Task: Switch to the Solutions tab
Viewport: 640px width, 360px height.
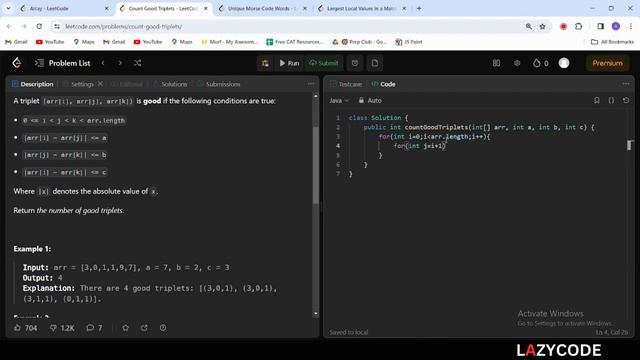Action: [x=170, y=84]
